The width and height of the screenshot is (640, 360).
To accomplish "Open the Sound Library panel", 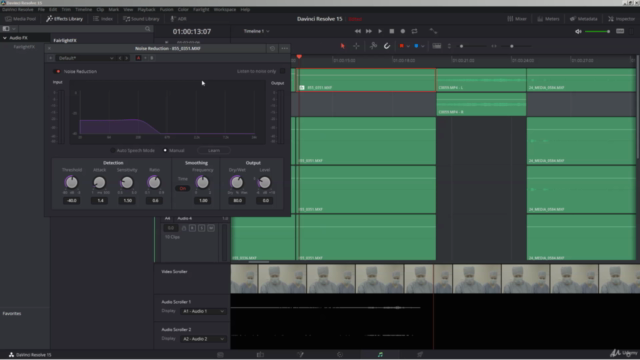I will (x=141, y=19).
